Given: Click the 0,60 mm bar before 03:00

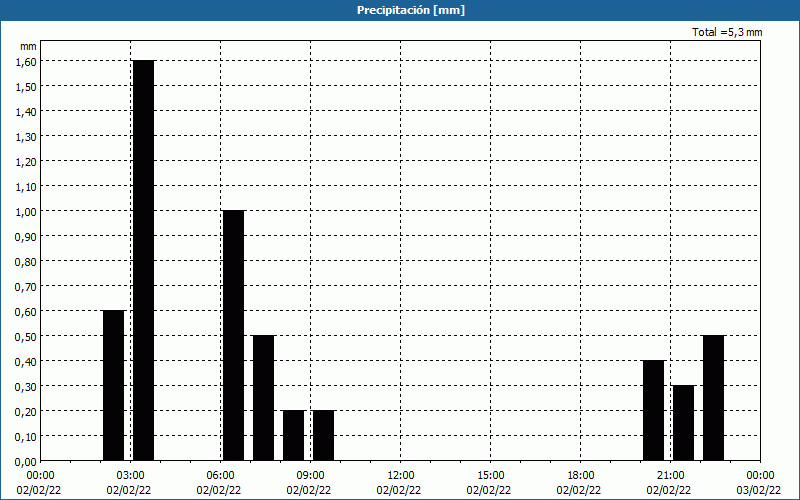Looking at the screenshot, I should (x=113, y=385).
